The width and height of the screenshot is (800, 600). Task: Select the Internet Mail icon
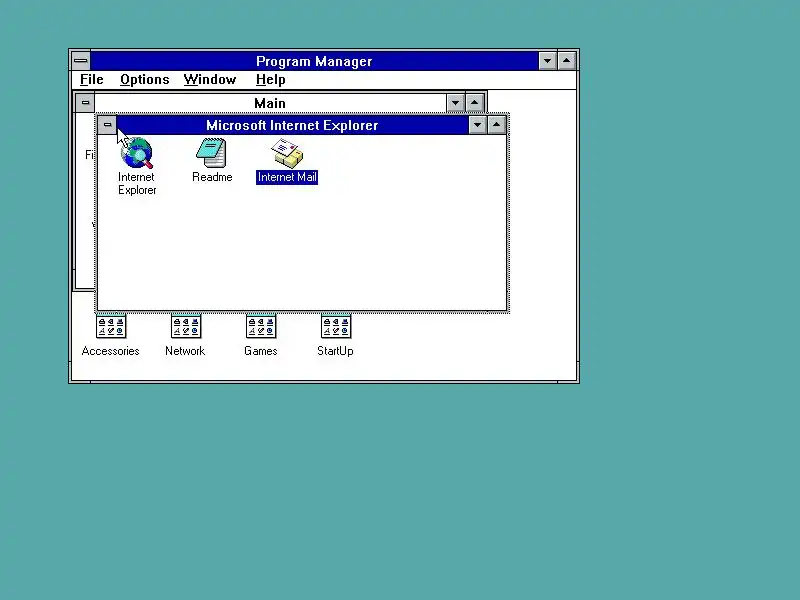(287, 153)
